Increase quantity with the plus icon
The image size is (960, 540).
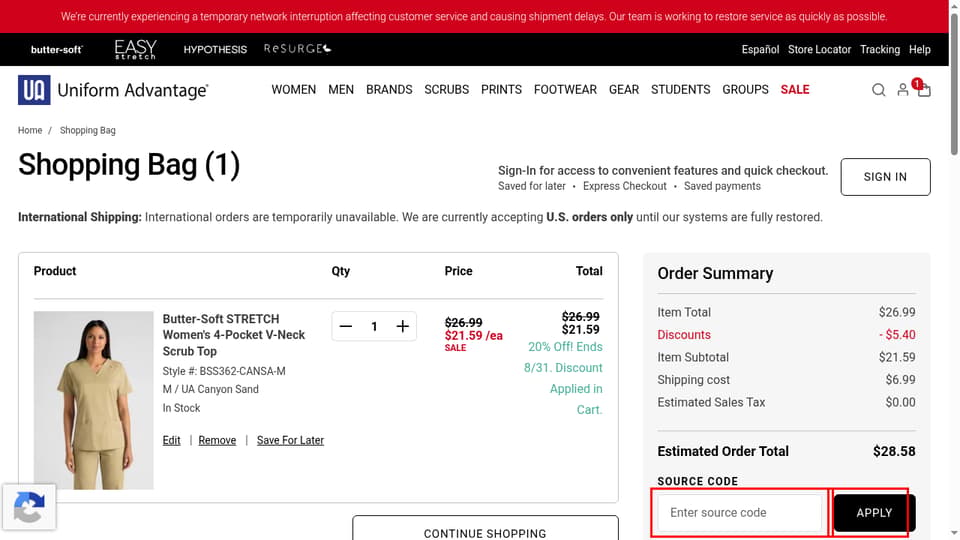[402, 326]
